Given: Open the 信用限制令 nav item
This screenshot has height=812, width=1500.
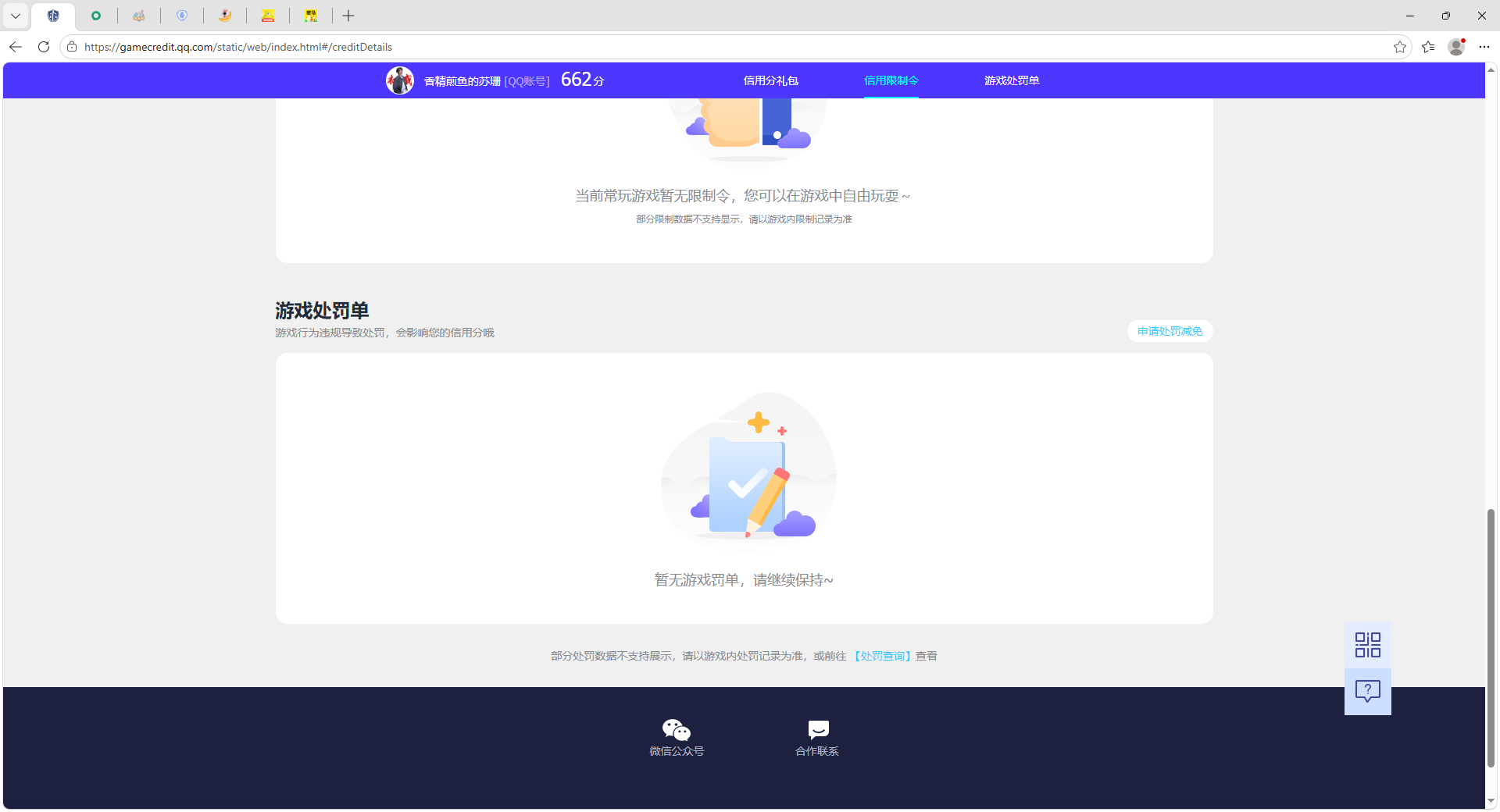Looking at the screenshot, I should pos(891,80).
